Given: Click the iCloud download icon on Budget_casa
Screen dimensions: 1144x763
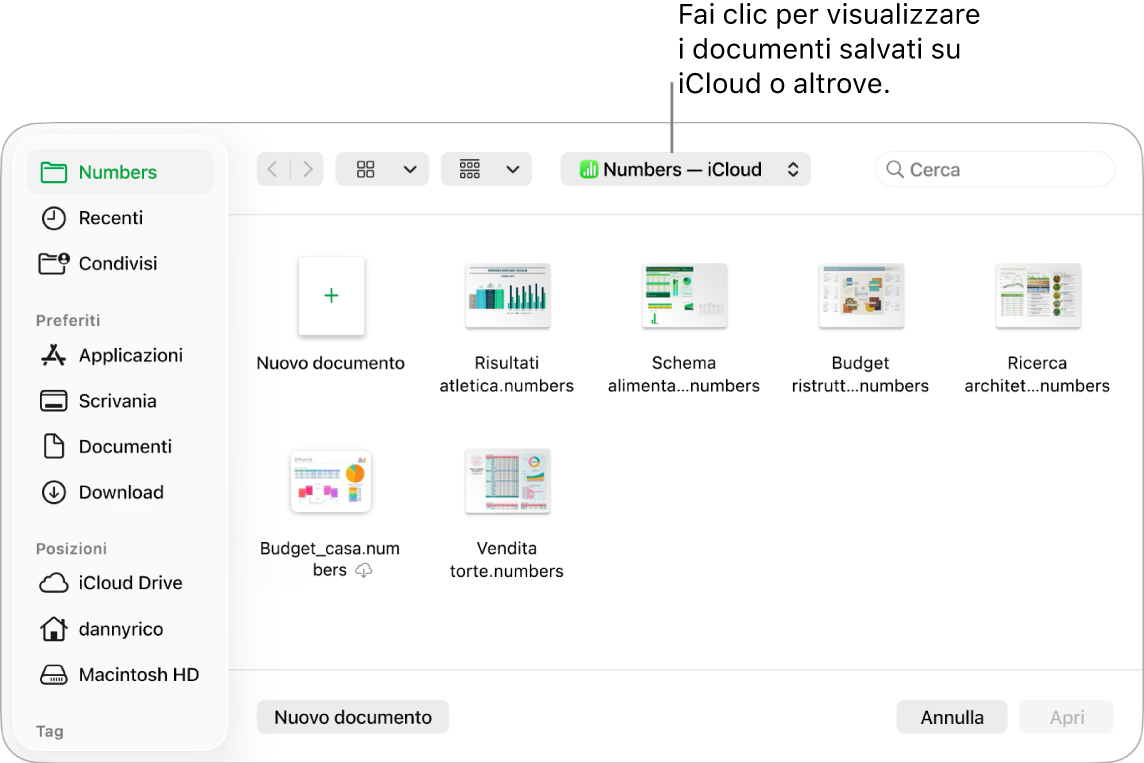Looking at the screenshot, I should click(363, 570).
